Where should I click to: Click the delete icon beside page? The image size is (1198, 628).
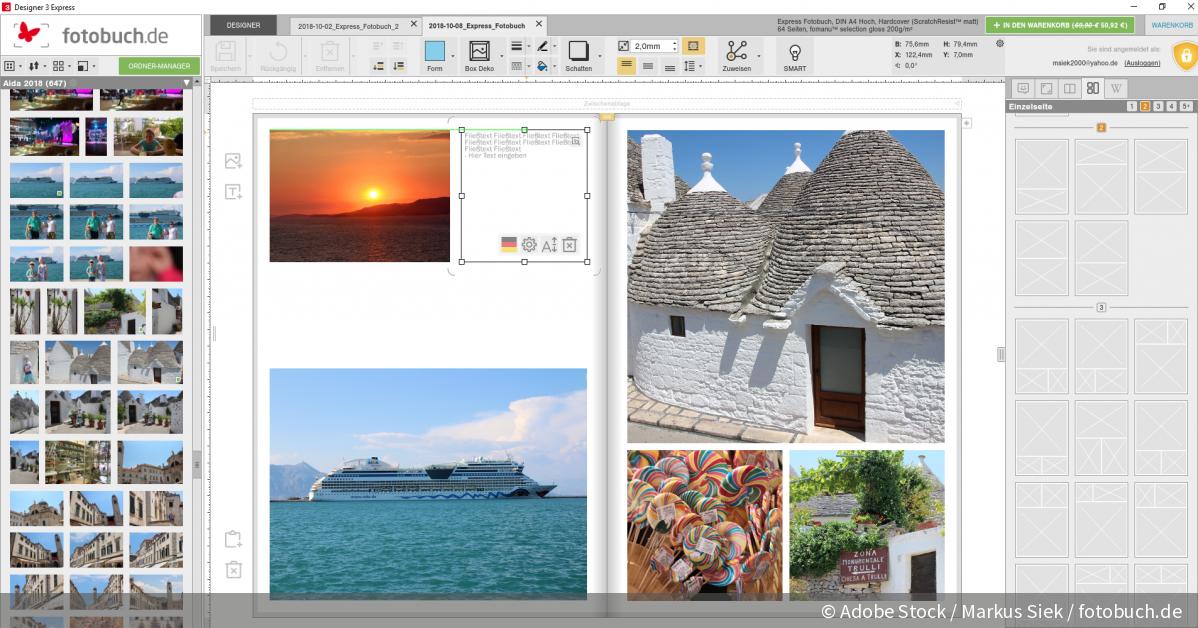234,570
